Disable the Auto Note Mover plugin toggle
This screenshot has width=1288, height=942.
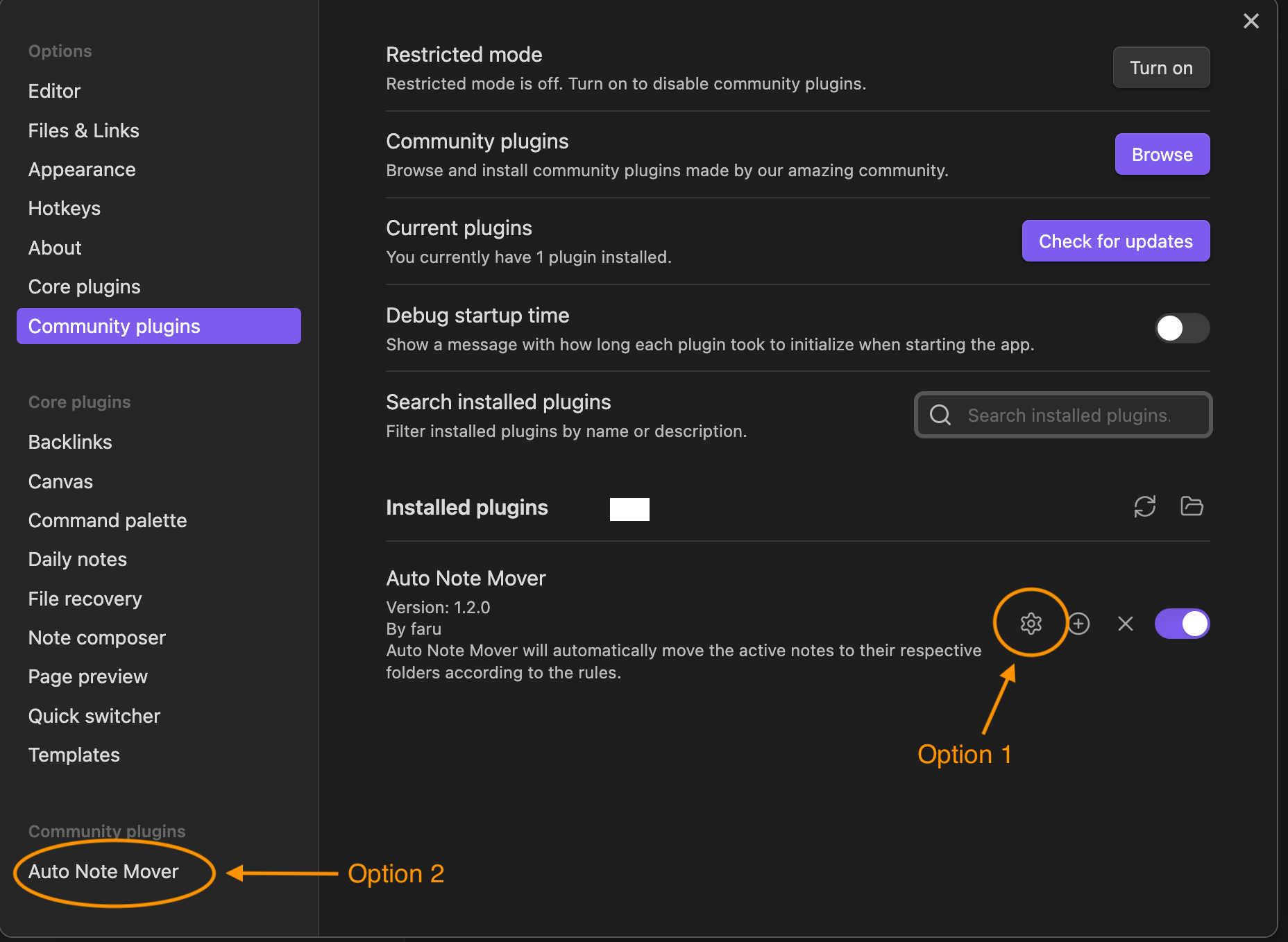1182,624
